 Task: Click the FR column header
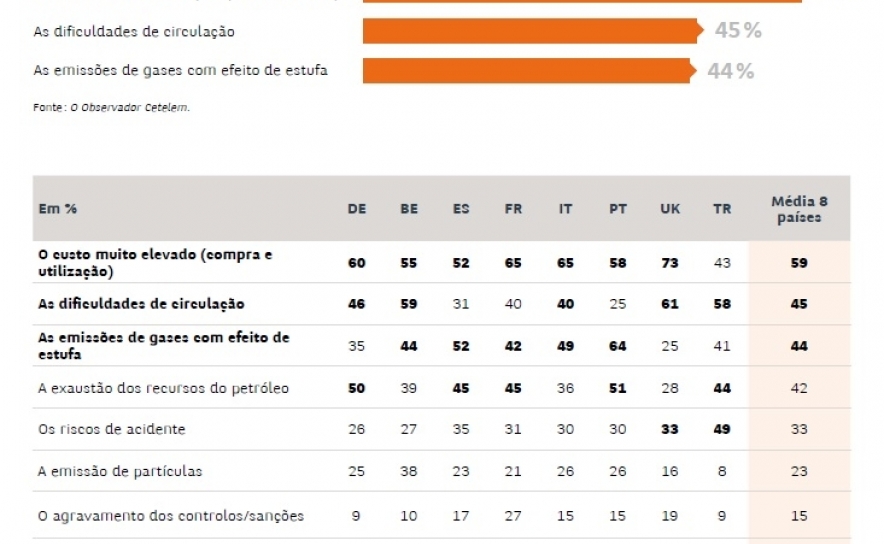pyautogui.click(x=513, y=209)
